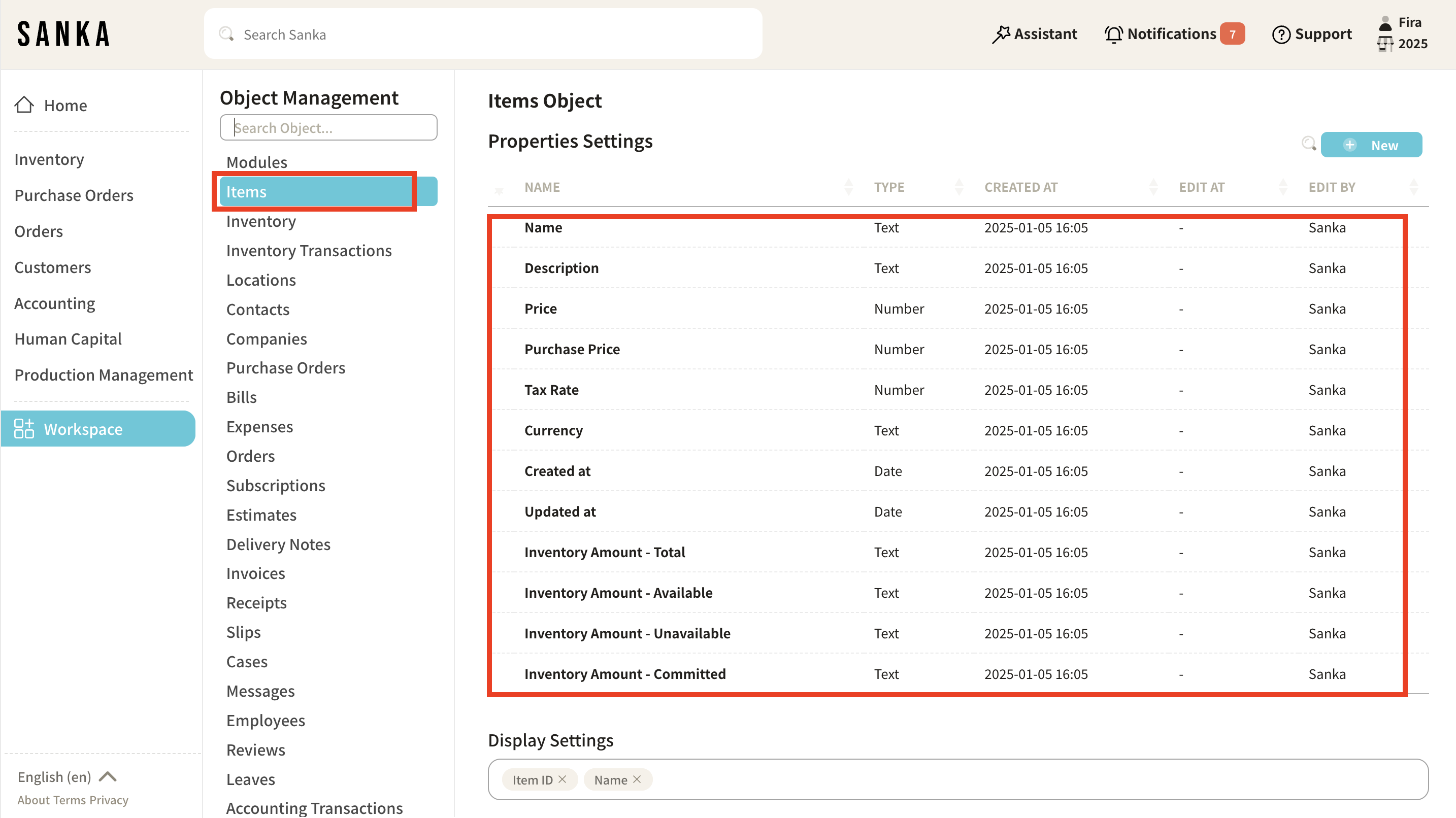Open the Assistant magic wand icon
This screenshot has width=1456, height=818.
point(1001,35)
